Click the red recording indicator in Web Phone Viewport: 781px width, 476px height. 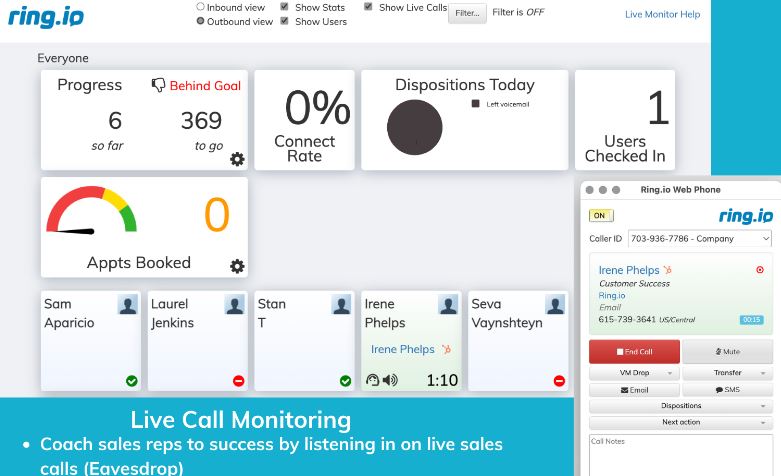point(760,270)
